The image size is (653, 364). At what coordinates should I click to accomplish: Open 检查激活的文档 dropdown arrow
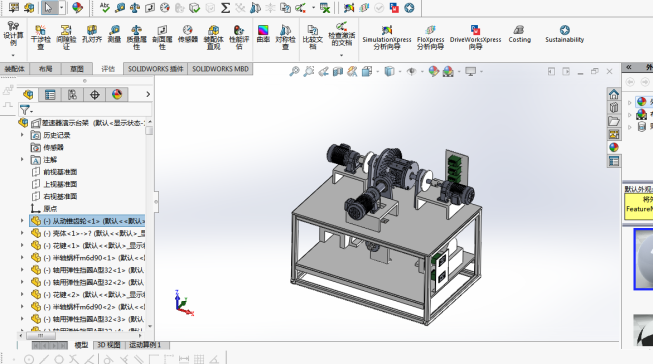(341, 55)
